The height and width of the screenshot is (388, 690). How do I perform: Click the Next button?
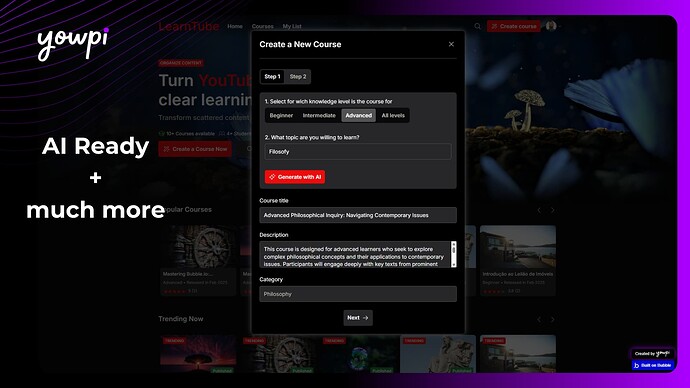pyautogui.click(x=358, y=318)
